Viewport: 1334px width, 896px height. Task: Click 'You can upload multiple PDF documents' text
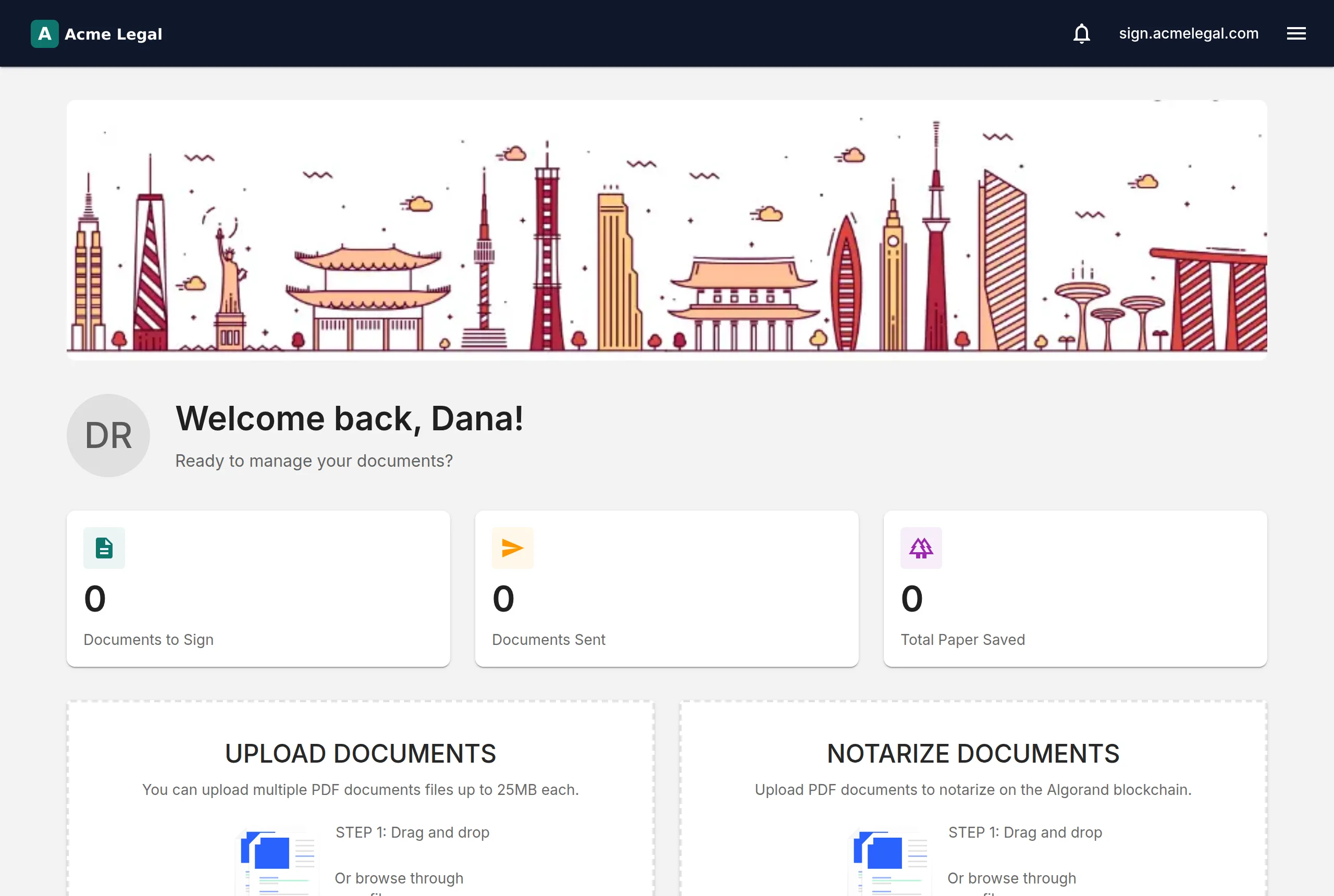point(361,790)
